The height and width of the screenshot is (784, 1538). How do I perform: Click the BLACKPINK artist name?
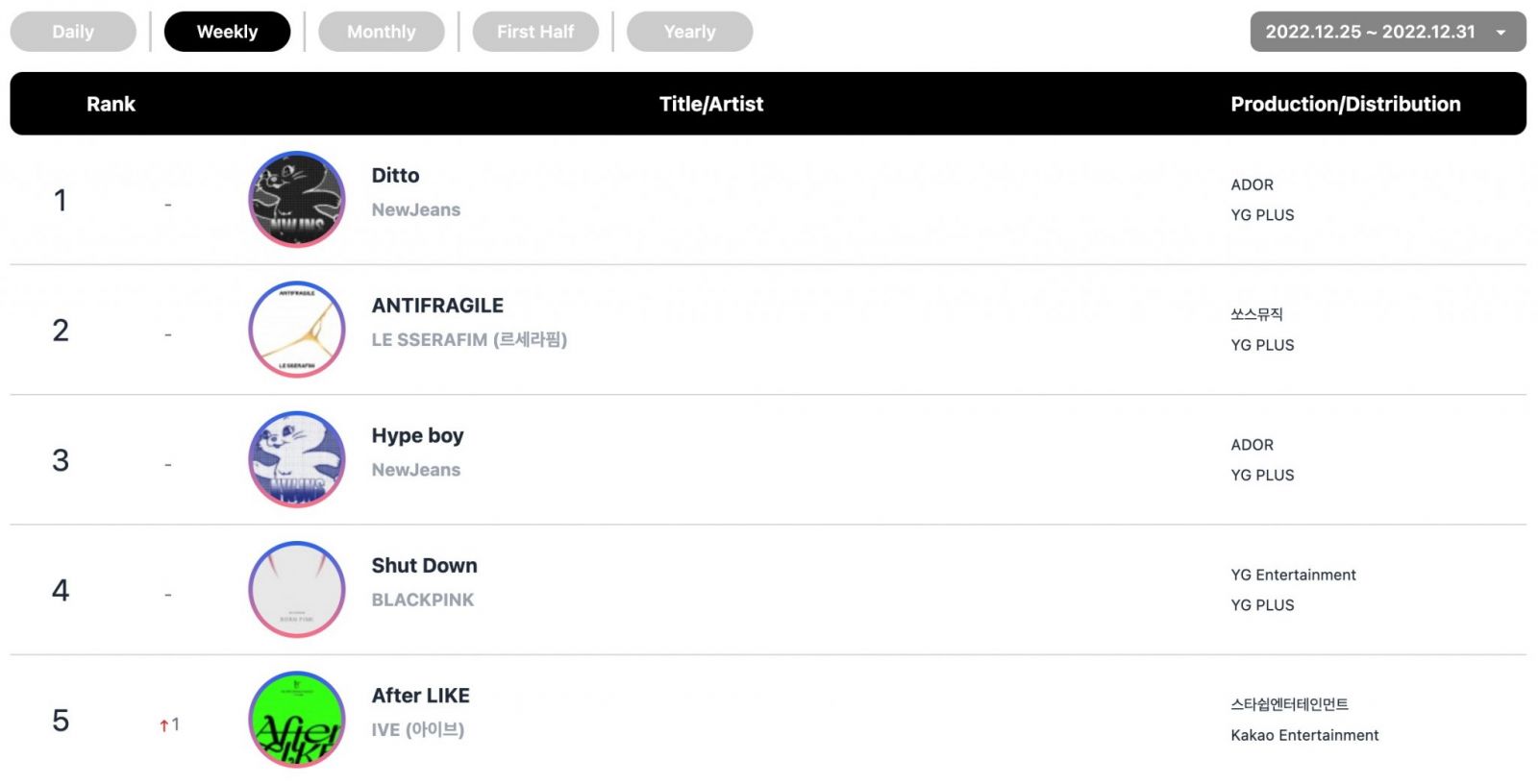(423, 600)
